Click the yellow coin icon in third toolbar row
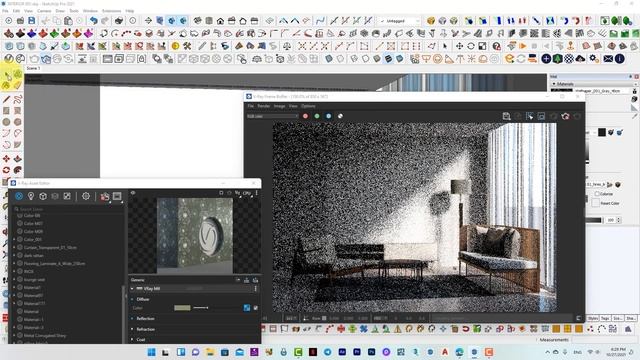640x360 pixels. pyautogui.click(x=176, y=46)
